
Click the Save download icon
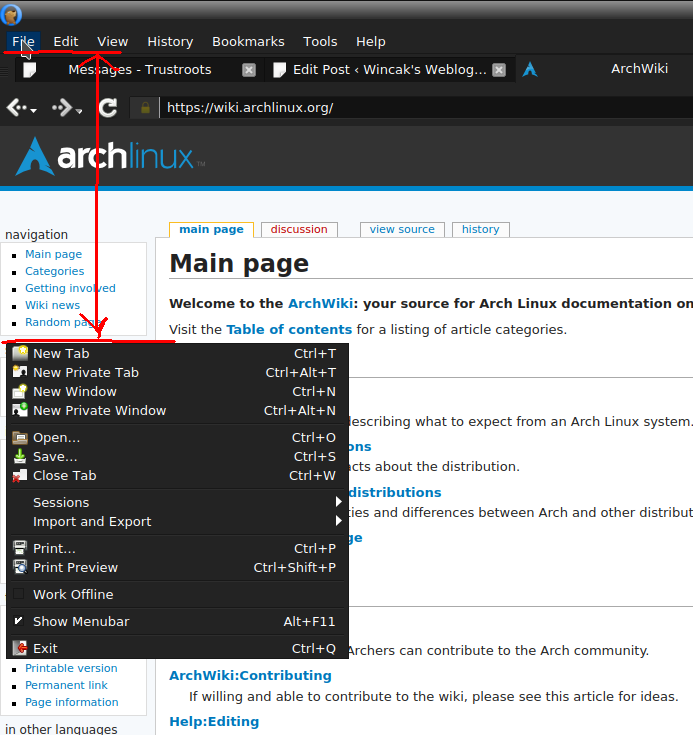pyautogui.click(x=20, y=456)
